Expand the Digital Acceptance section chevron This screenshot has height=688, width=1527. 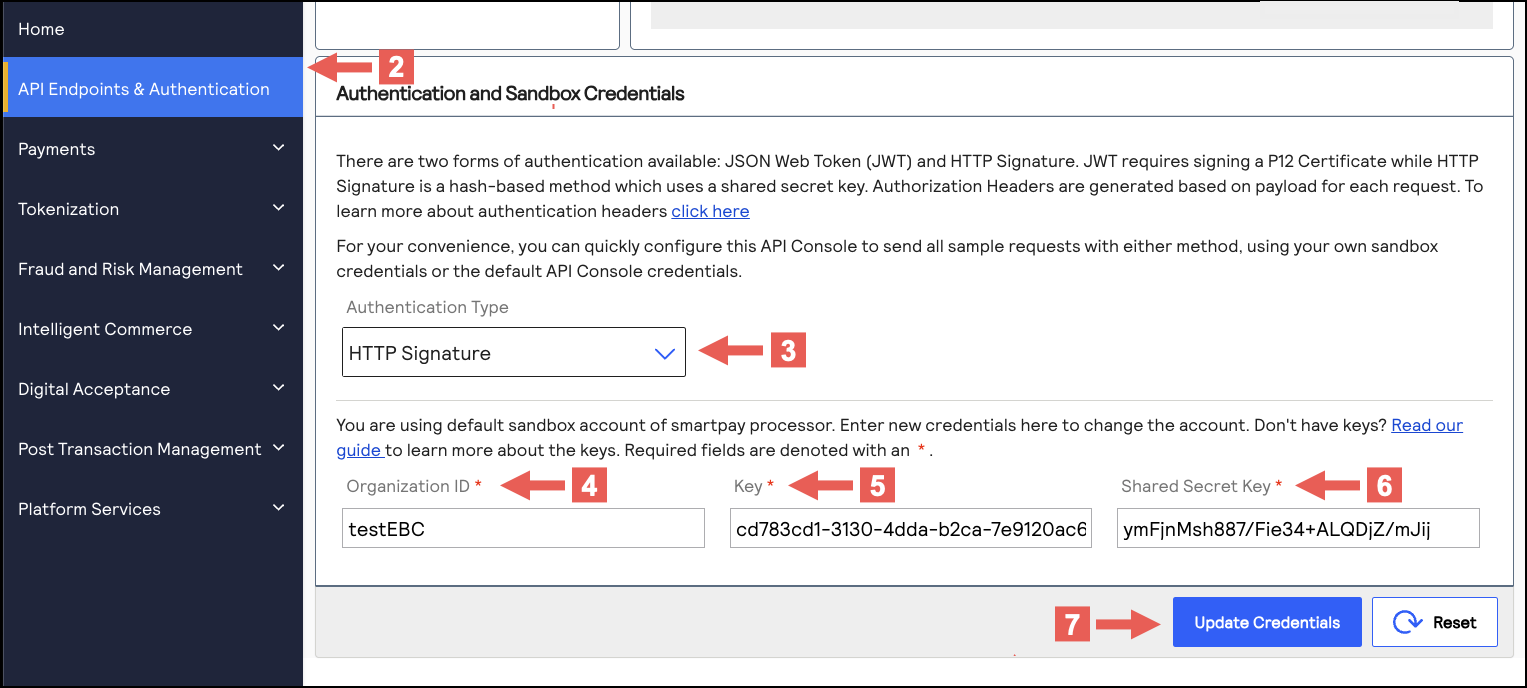click(278, 388)
